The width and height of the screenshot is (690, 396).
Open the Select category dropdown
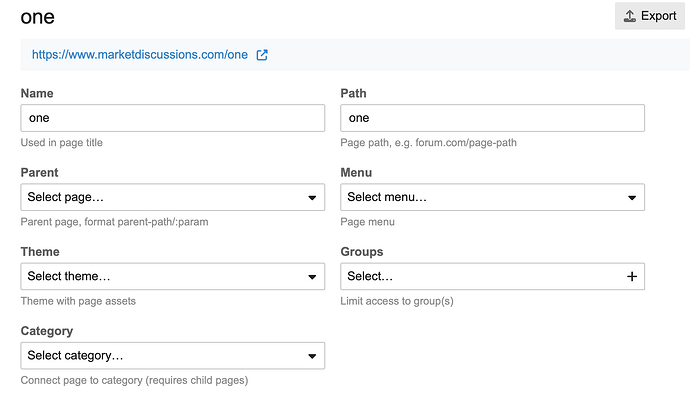coord(172,356)
